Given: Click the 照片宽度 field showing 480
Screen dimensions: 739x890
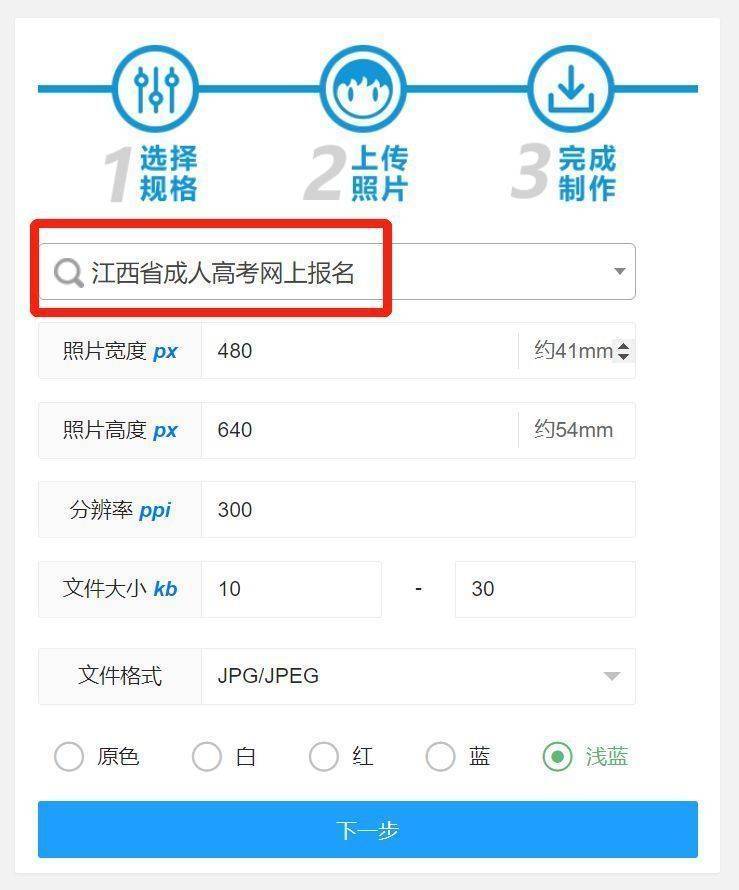Looking at the screenshot, I should (x=360, y=351).
